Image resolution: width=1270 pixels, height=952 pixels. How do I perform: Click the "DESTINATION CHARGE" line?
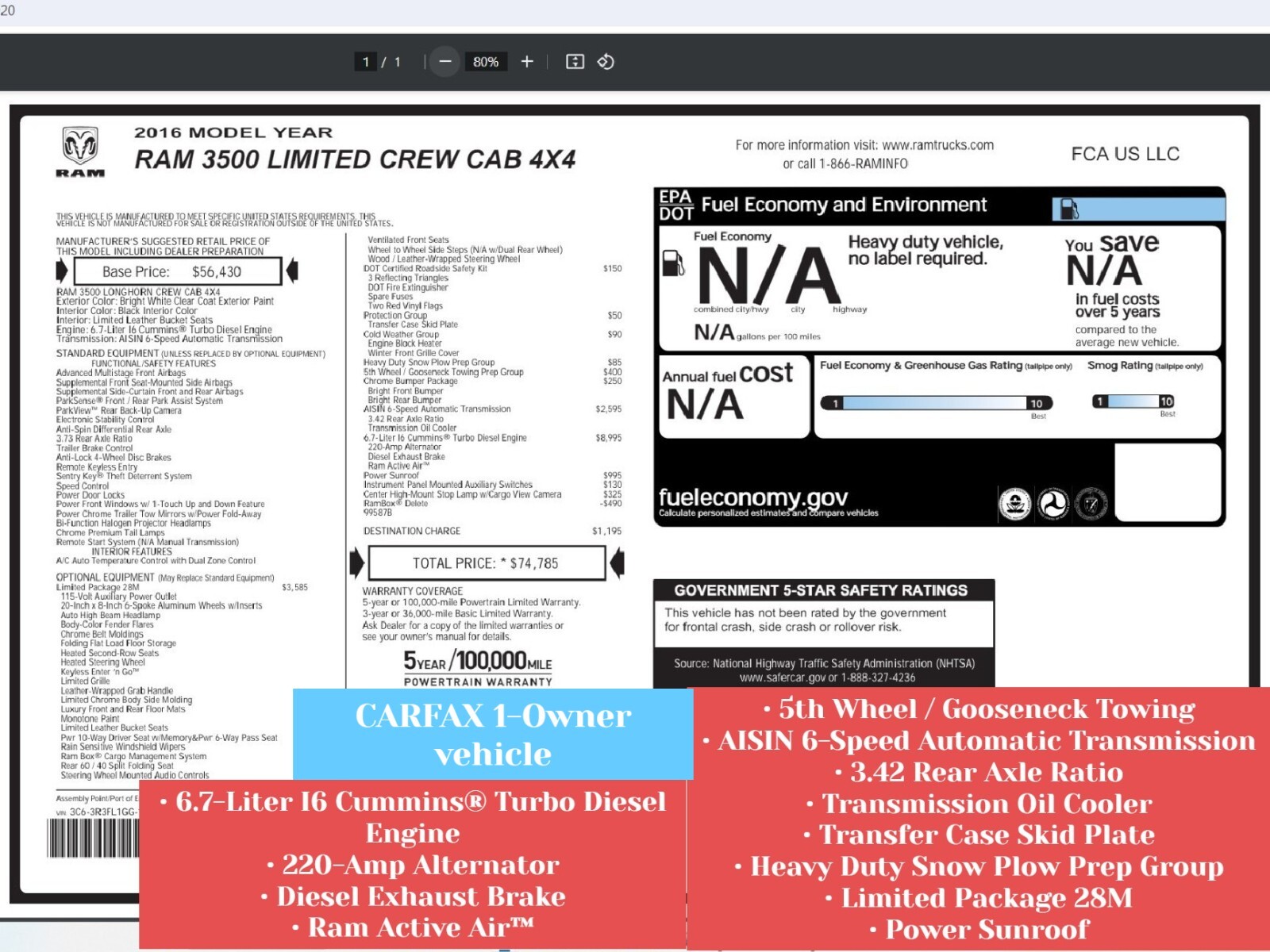coord(412,531)
